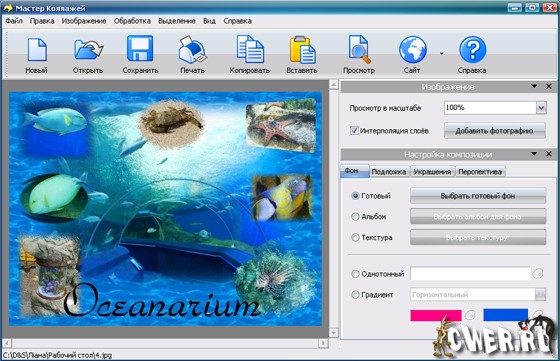Open a file with Открыть icon
Image resolution: width=560 pixels, height=361 pixels.
[x=88, y=50]
